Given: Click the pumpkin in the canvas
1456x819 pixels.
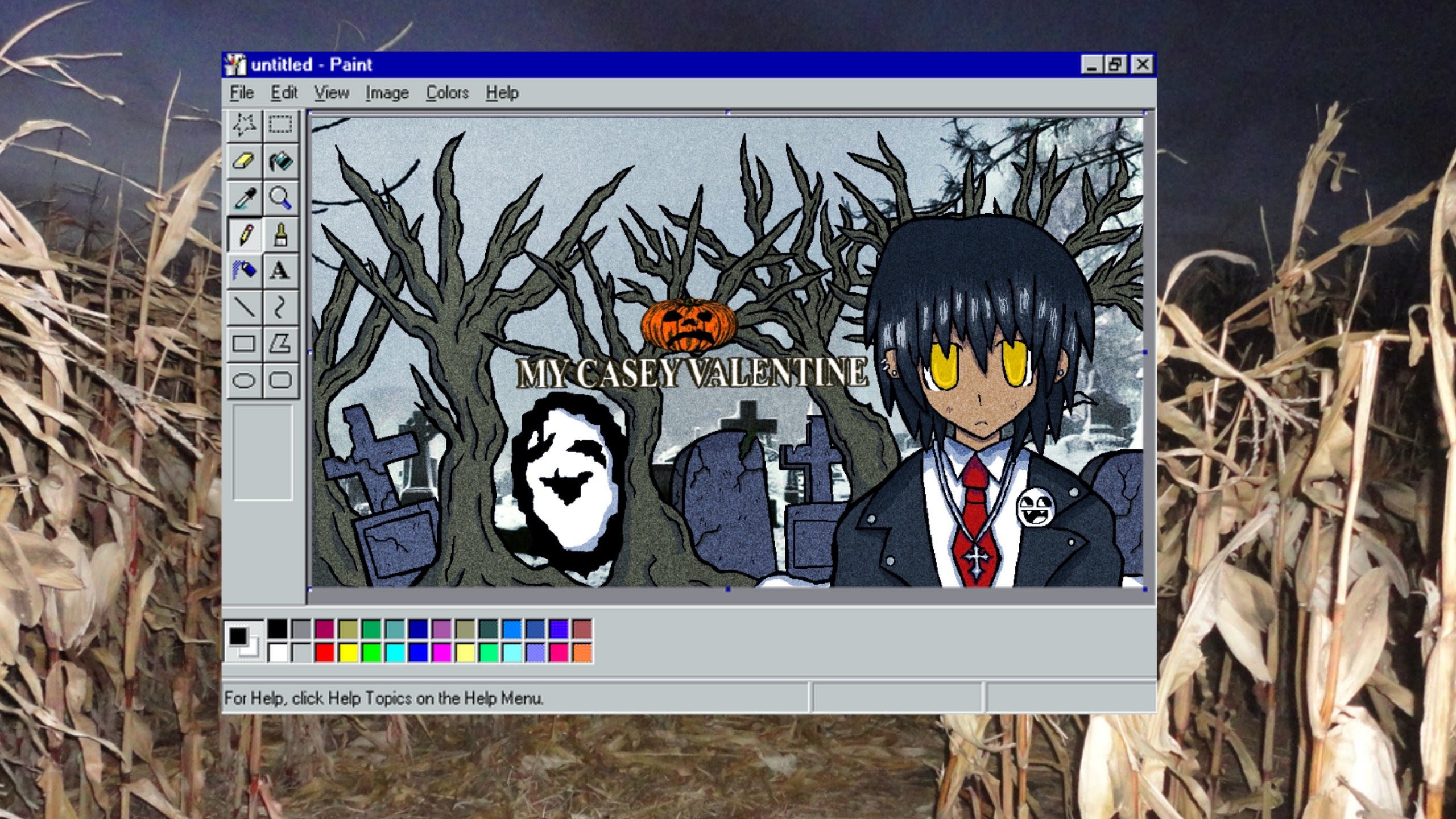Looking at the screenshot, I should click(688, 325).
